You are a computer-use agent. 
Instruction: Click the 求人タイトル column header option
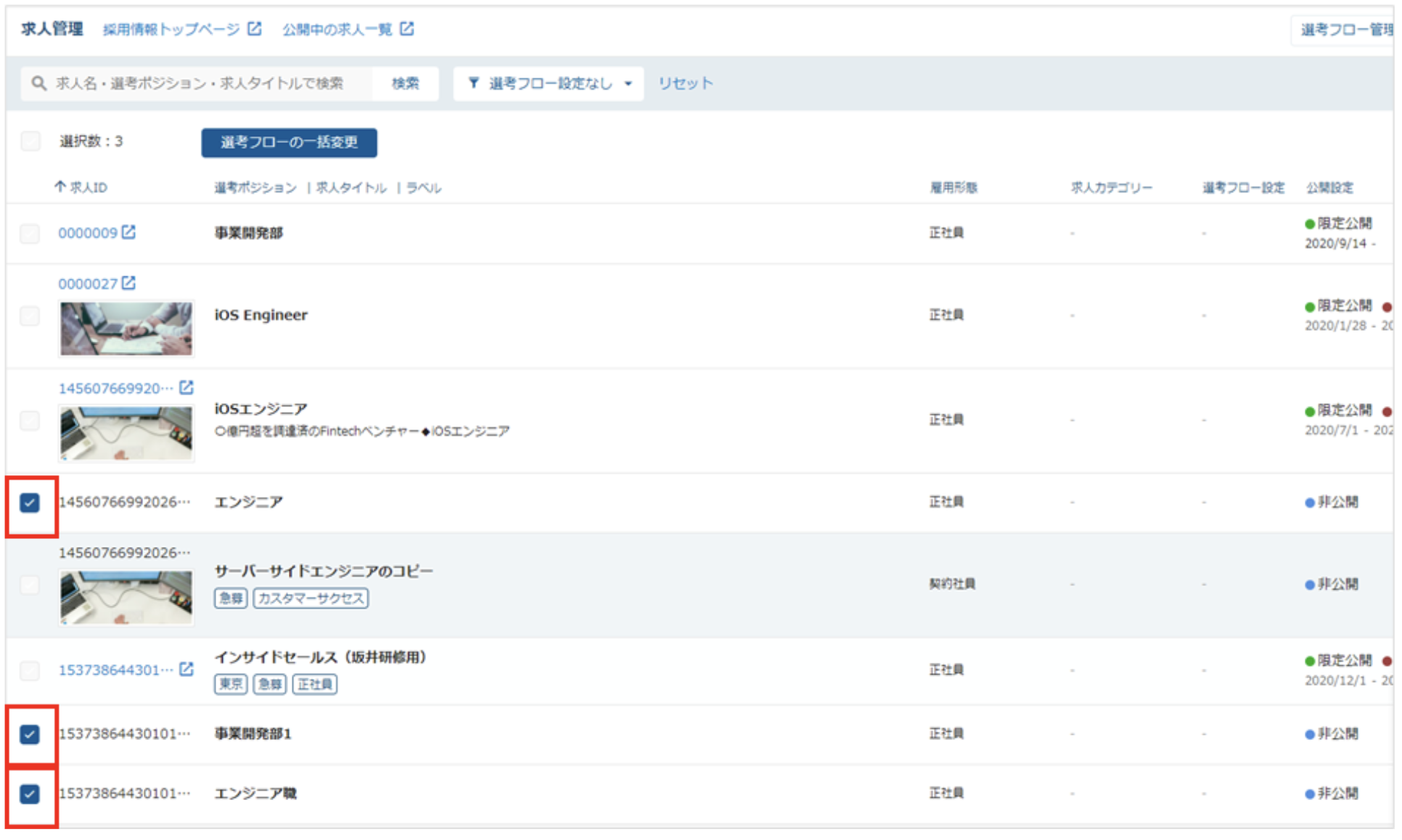coord(351,188)
